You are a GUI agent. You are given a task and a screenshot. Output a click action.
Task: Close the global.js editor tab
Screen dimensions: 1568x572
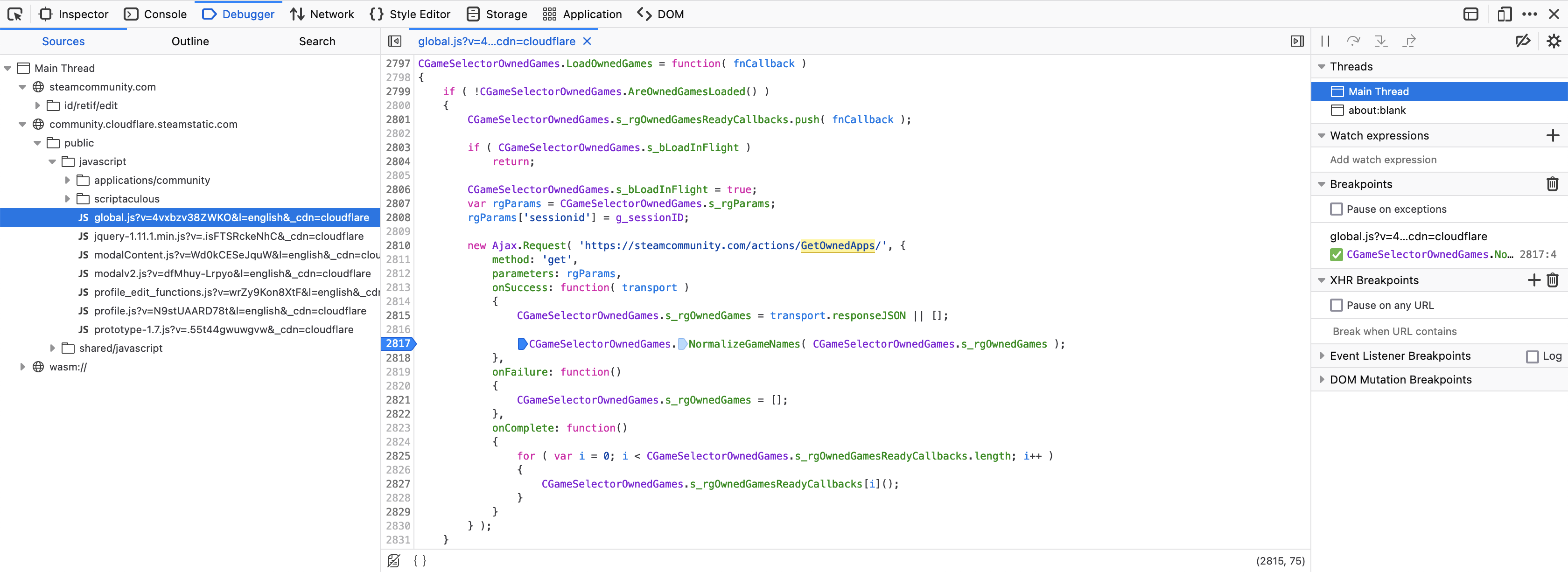pyautogui.click(x=587, y=42)
